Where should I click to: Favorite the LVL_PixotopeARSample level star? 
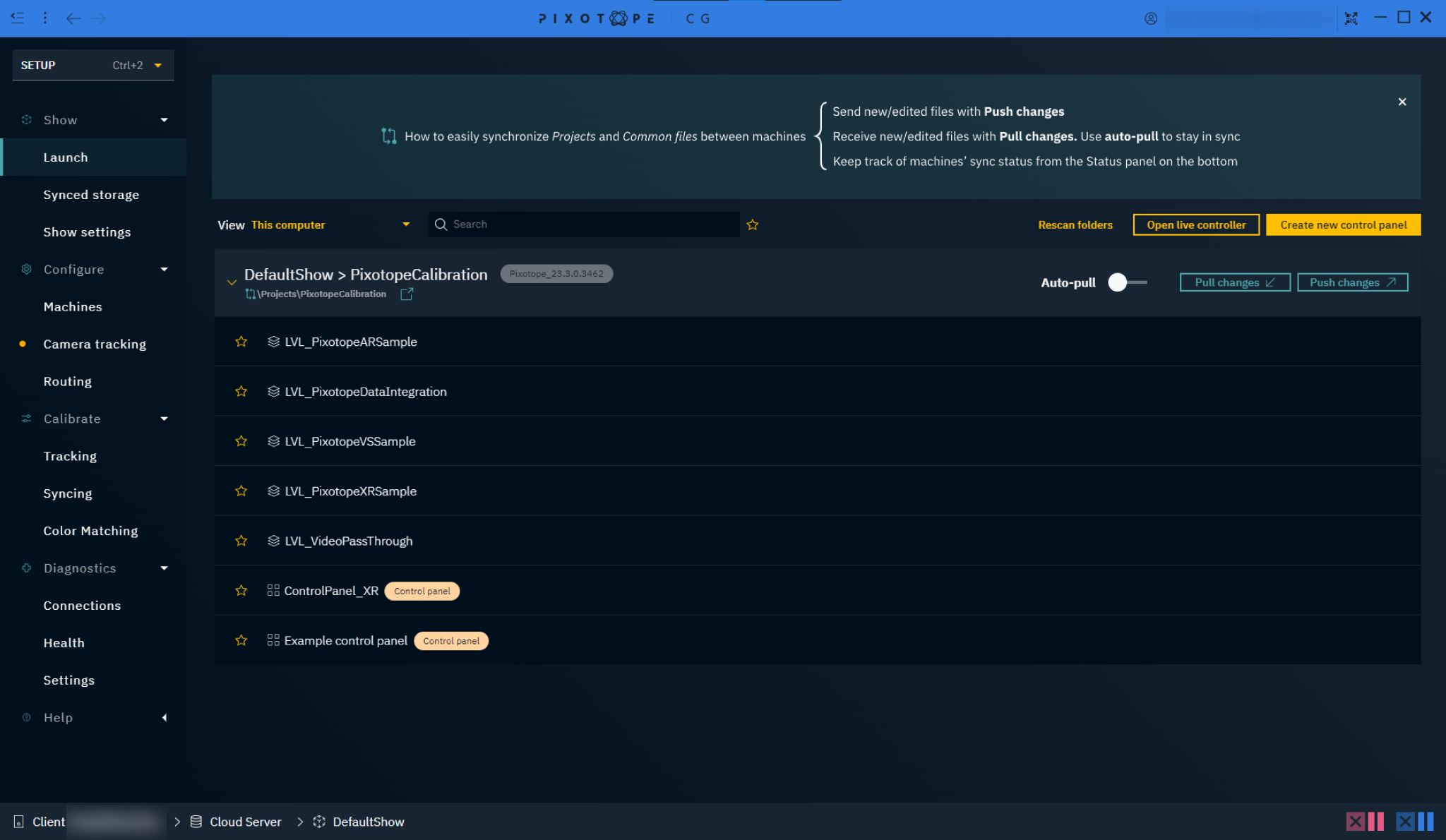[x=241, y=342]
